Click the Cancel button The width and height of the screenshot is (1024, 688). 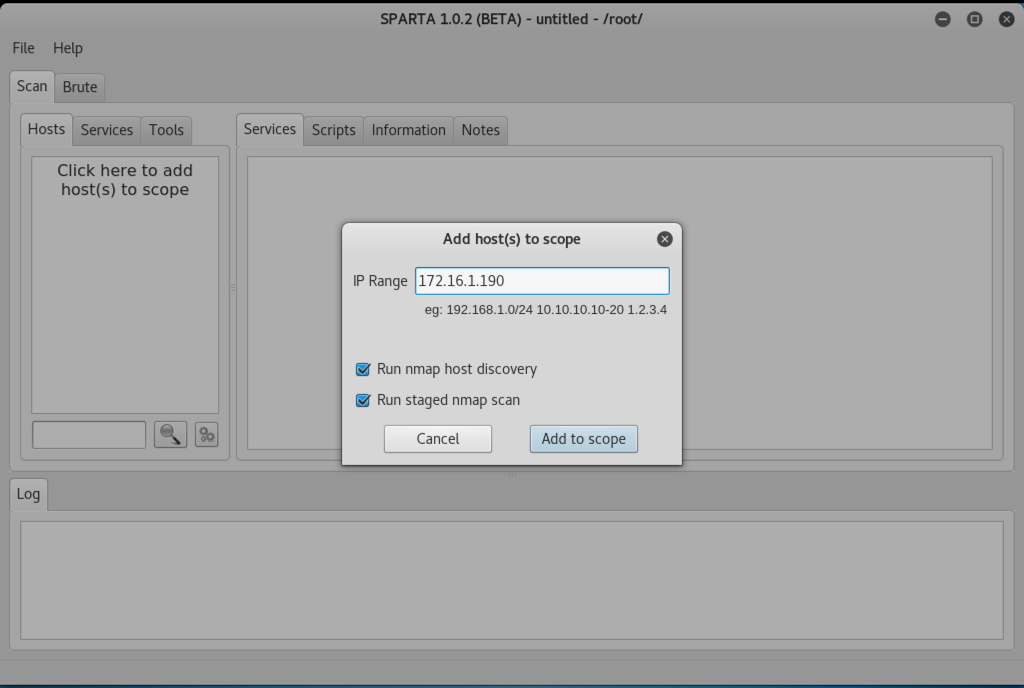[438, 439]
